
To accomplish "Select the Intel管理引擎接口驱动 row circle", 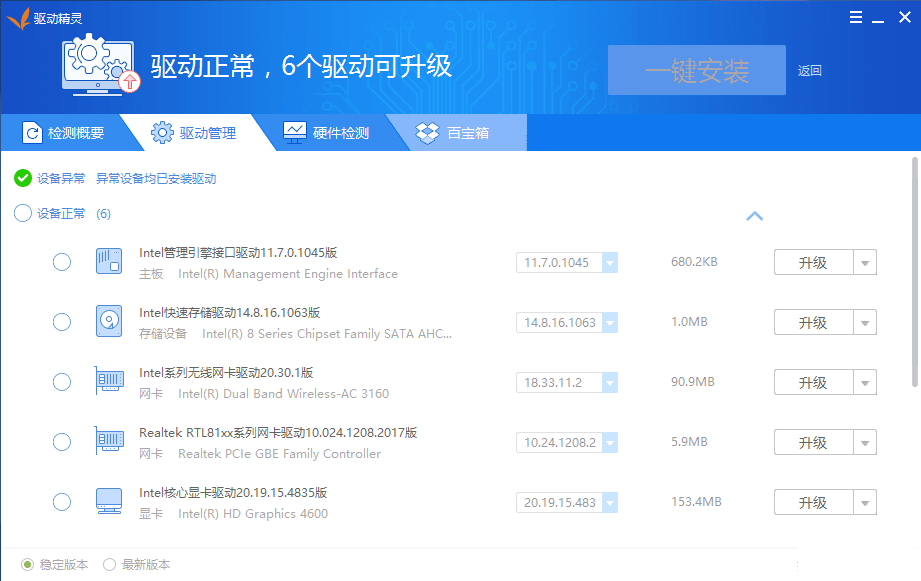I will click(x=62, y=262).
